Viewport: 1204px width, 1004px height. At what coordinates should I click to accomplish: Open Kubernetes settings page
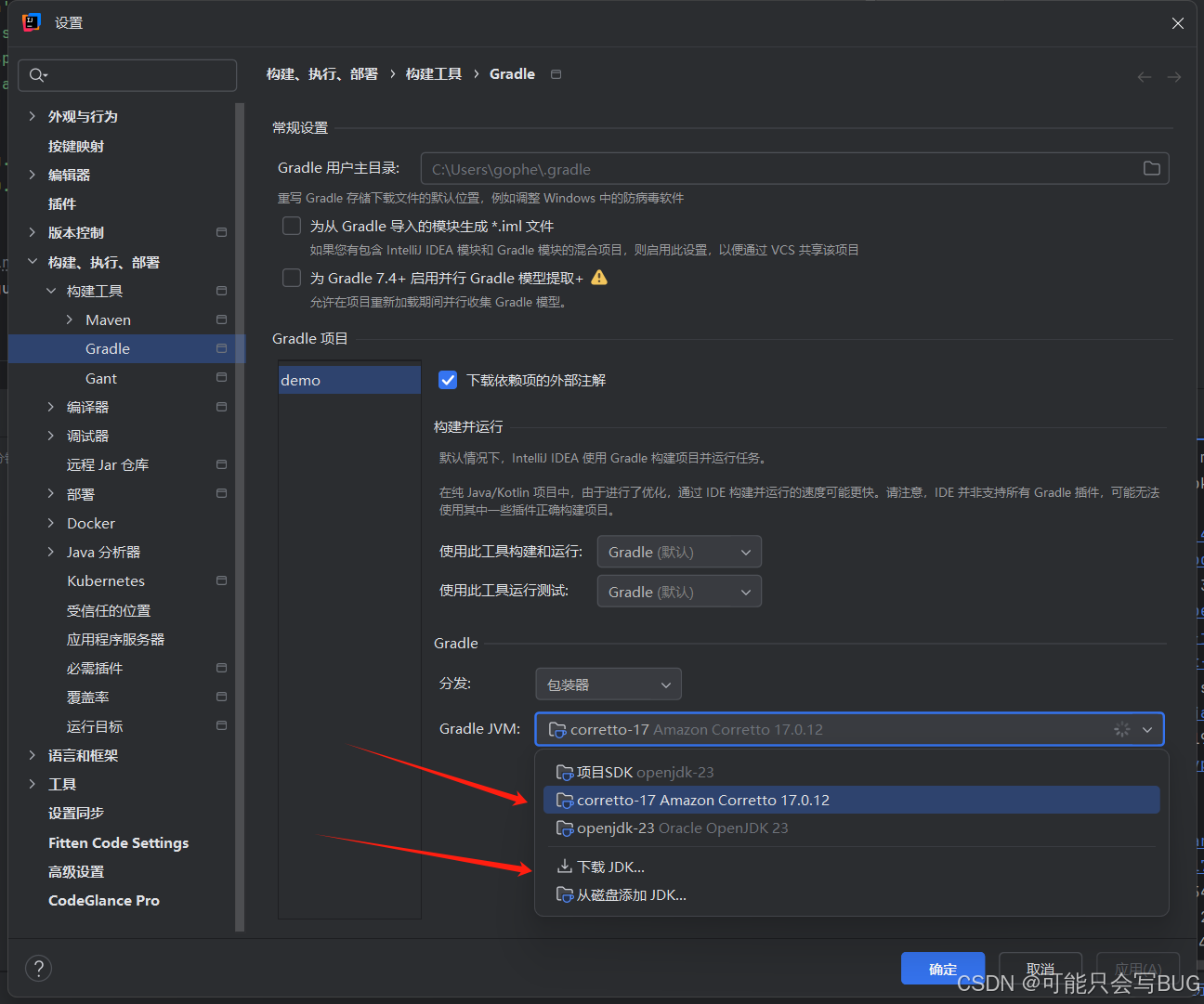(106, 580)
